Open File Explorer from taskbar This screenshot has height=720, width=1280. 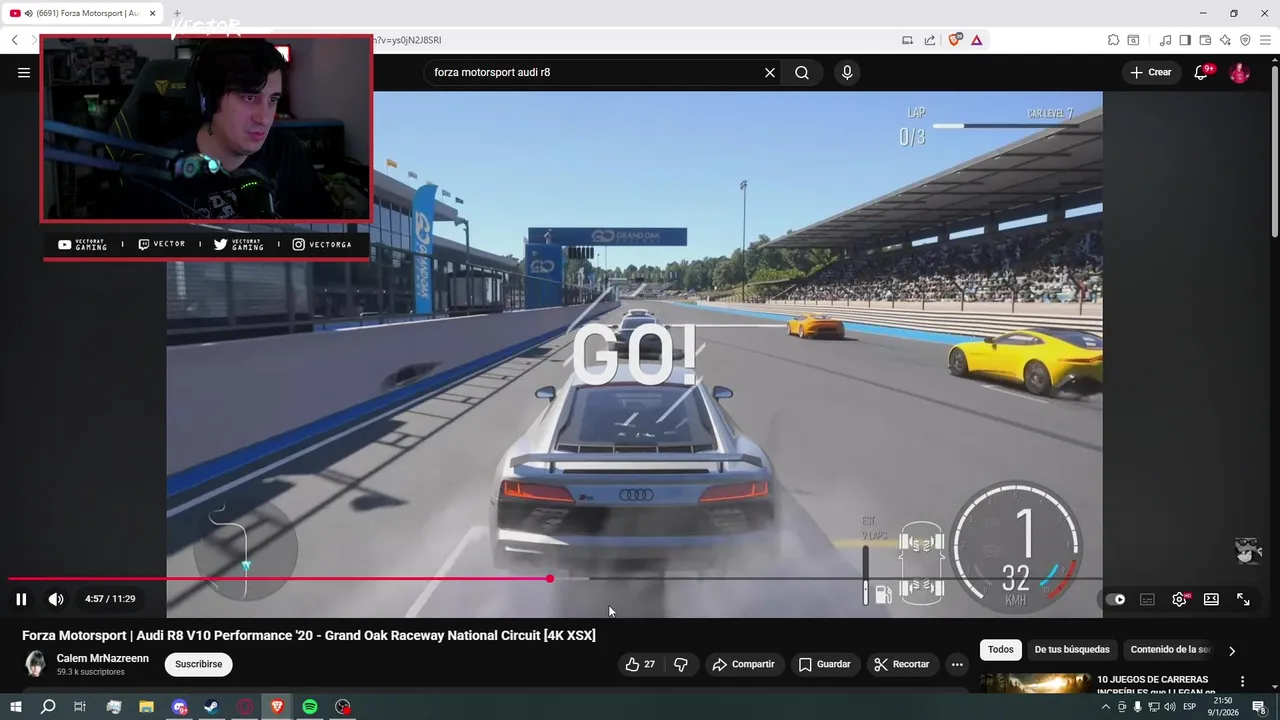[146, 707]
